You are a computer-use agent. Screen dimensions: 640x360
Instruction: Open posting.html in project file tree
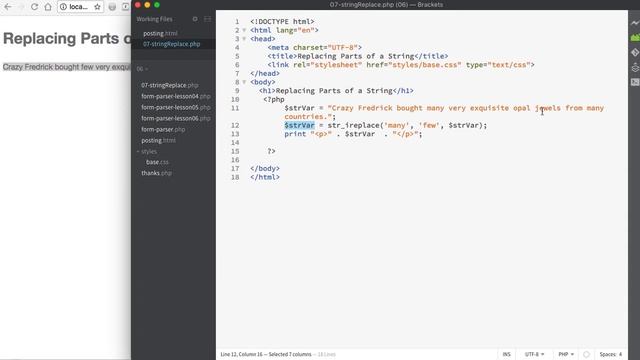point(158,140)
